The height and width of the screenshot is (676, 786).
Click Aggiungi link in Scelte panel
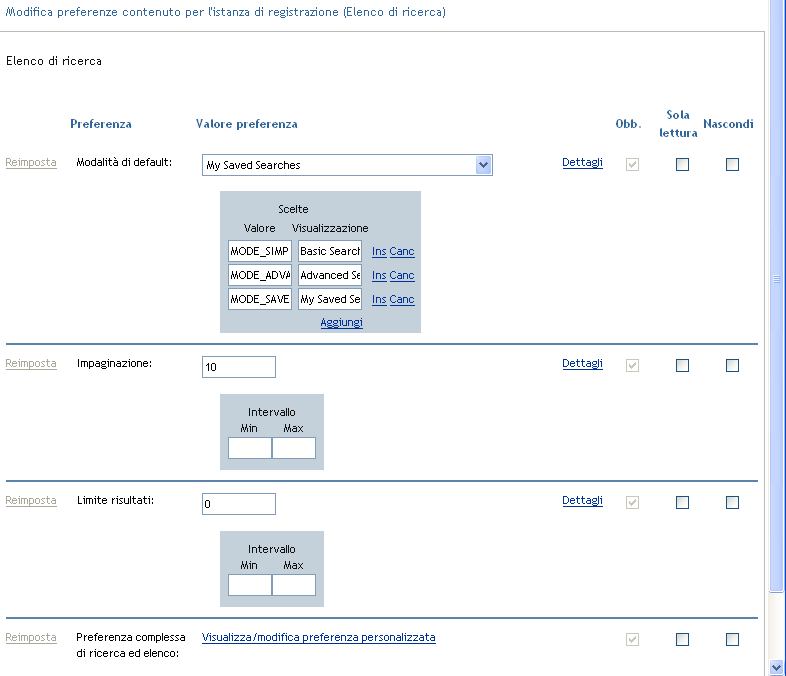click(x=341, y=322)
